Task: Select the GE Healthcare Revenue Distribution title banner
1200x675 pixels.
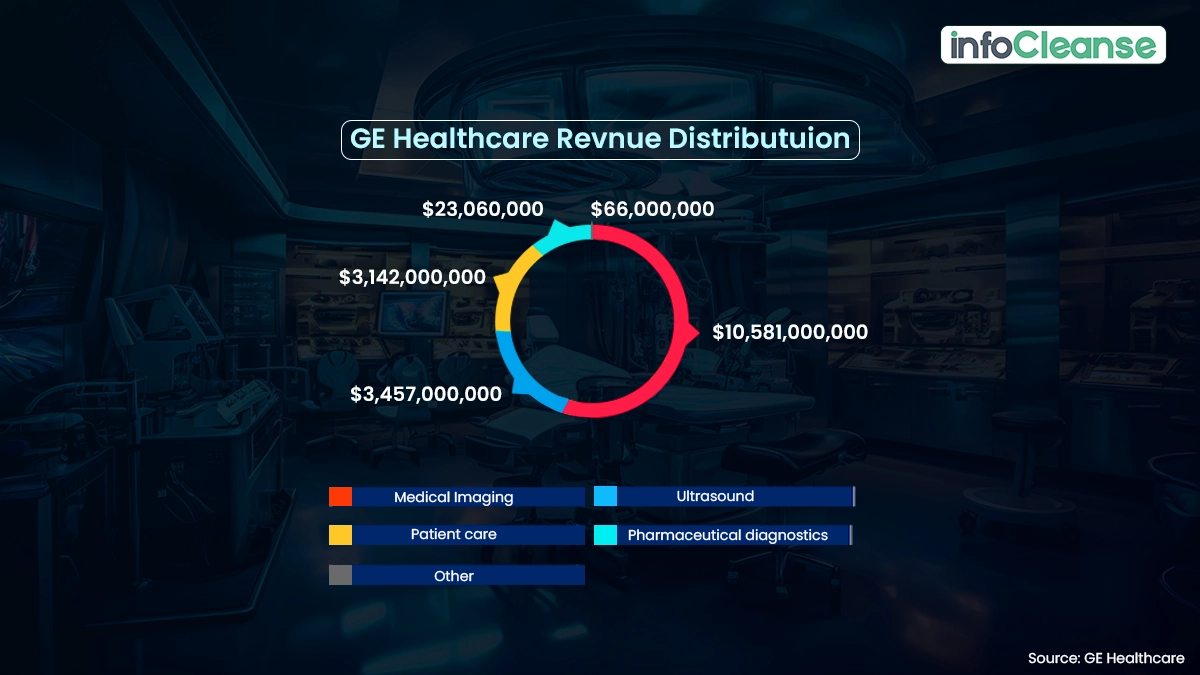Action: click(600, 139)
